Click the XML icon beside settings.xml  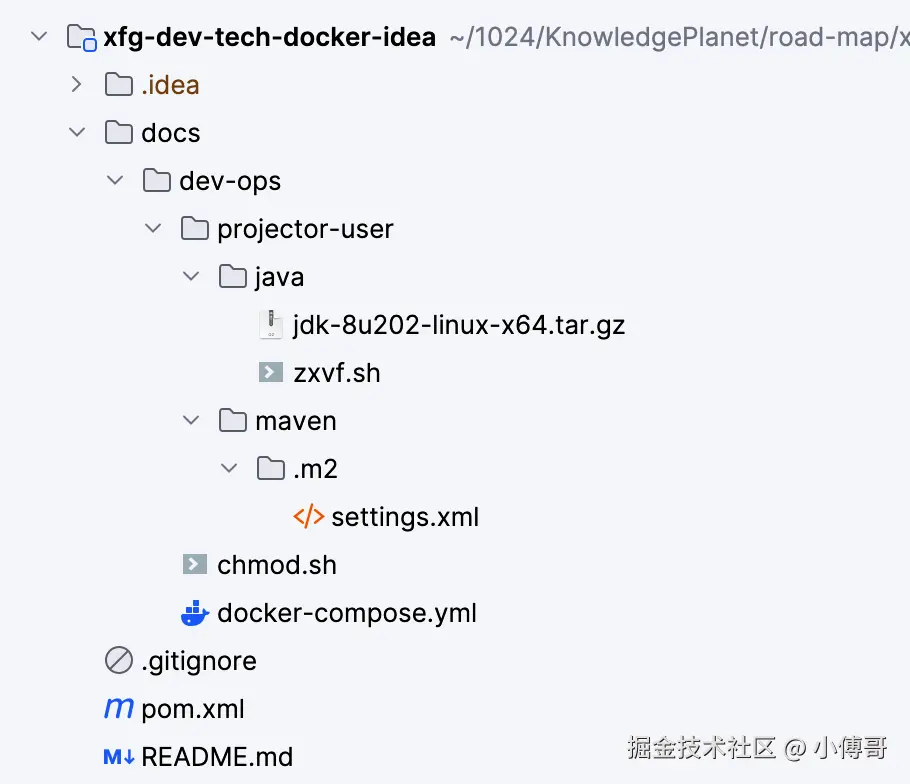(308, 517)
